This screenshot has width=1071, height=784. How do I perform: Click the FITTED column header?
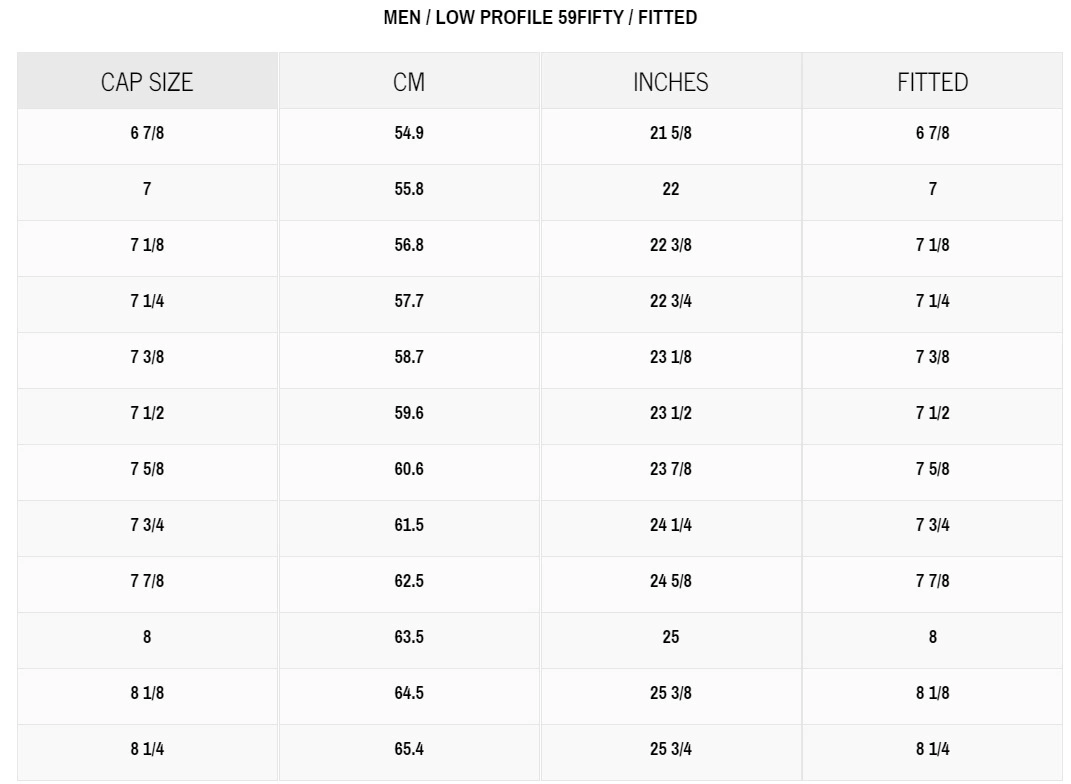pyautogui.click(x=932, y=82)
